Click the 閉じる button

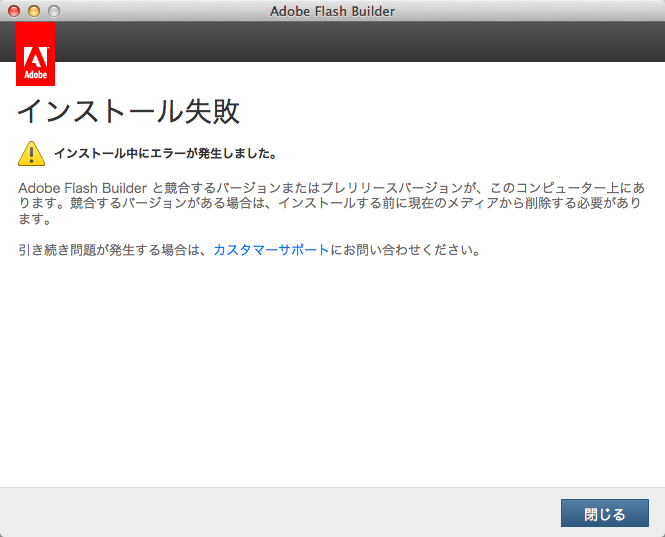click(x=605, y=513)
